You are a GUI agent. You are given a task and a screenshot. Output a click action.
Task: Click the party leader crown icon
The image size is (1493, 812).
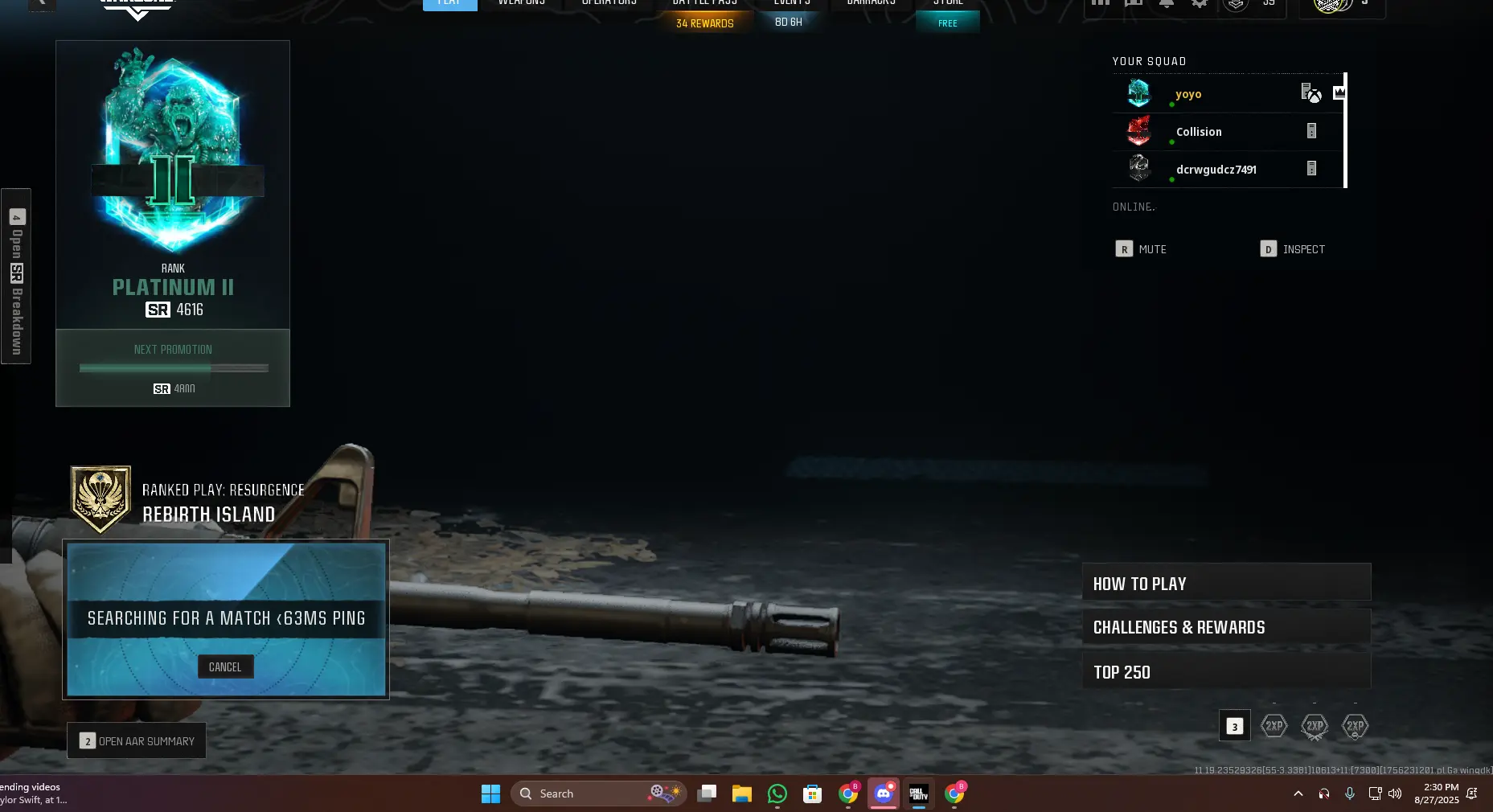tap(1339, 92)
